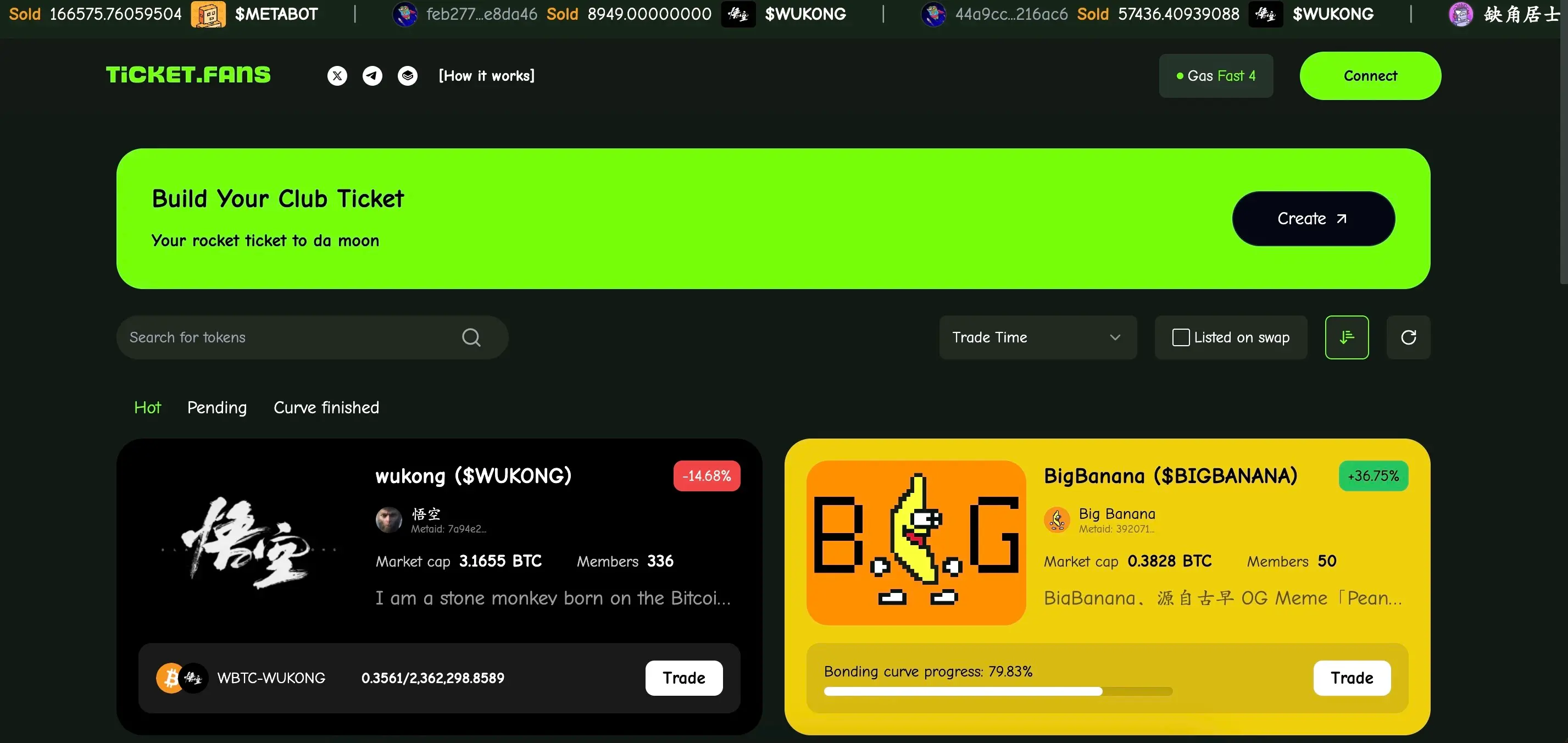Expand token search filter options
Image resolution: width=1568 pixels, height=743 pixels.
tap(1037, 337)
